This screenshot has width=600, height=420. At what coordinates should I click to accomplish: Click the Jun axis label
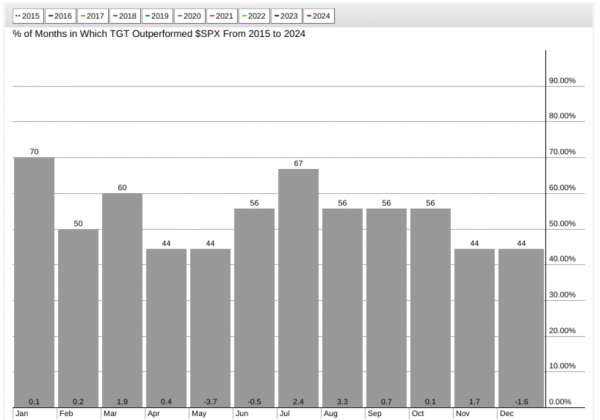[242, 413]
